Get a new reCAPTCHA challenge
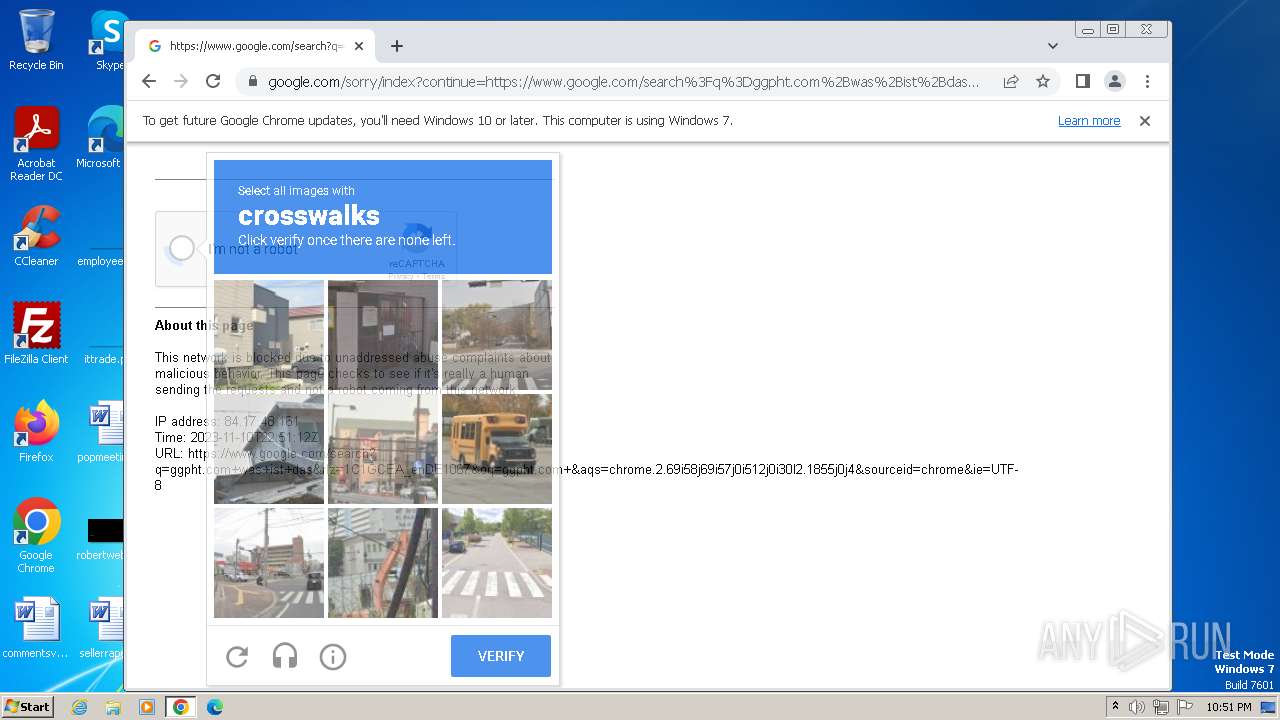This screenshot has width=1280, height=720. point(237,656)
